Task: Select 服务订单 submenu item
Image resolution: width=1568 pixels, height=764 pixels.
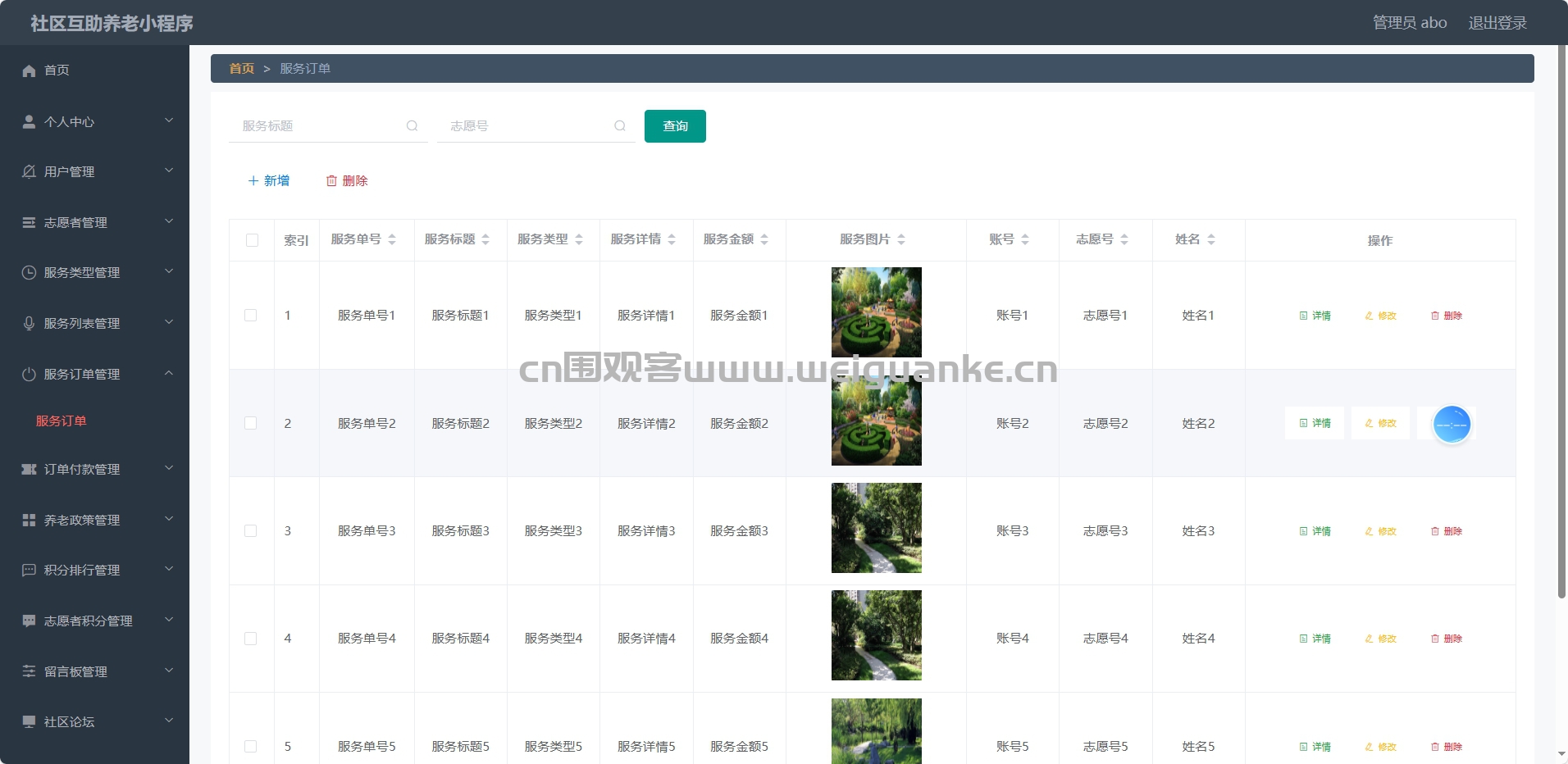Action: 61,421
